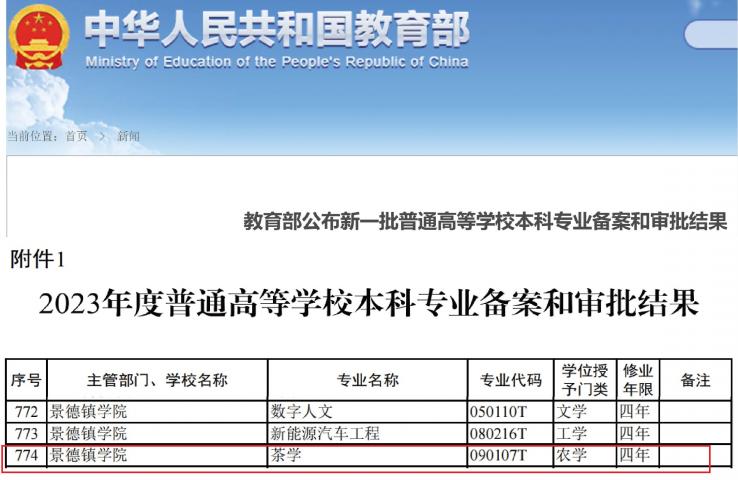Click the 农学 degree category cell

pos(585,455)
